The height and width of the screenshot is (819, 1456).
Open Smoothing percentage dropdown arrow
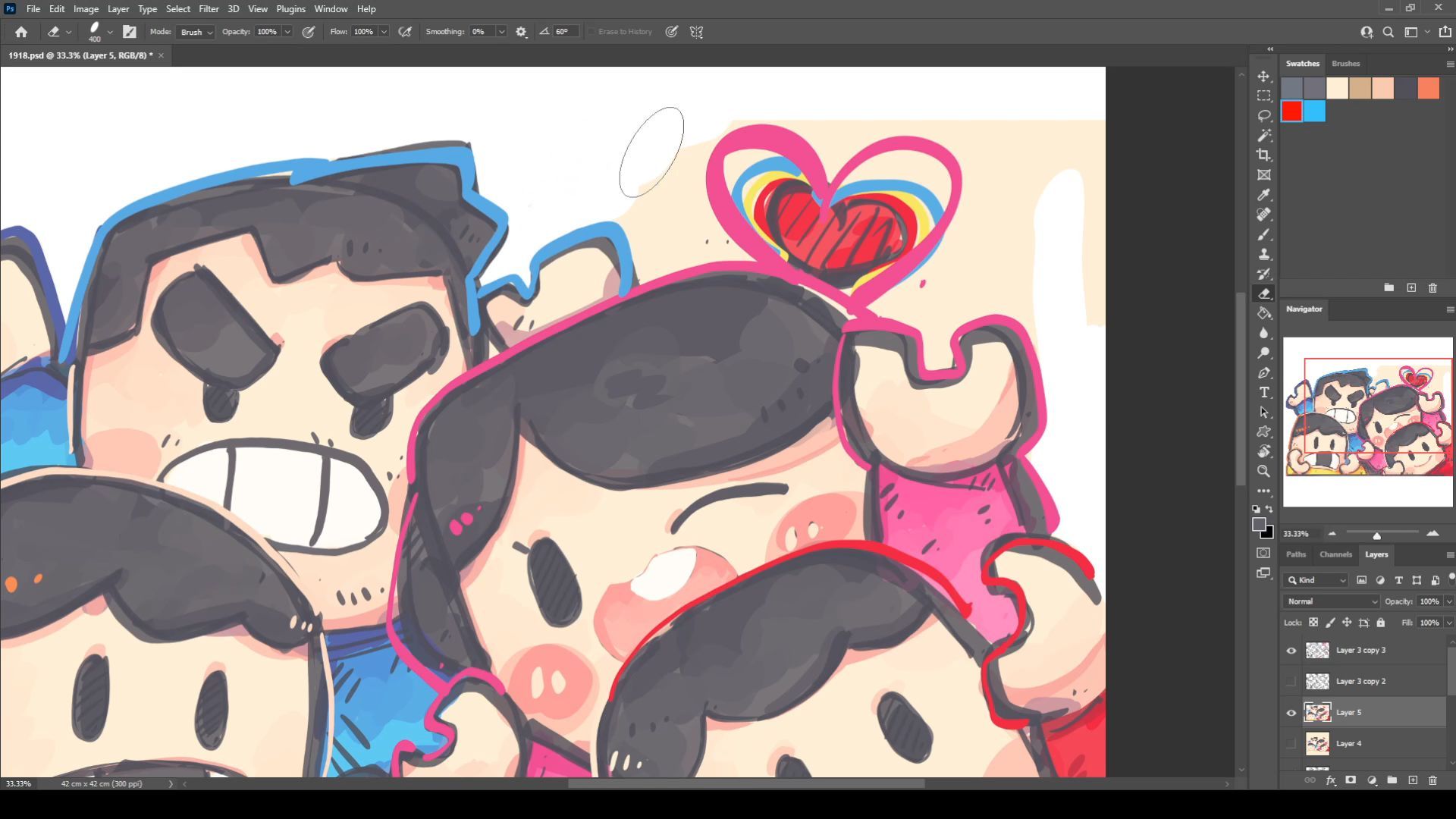point(501,32)
